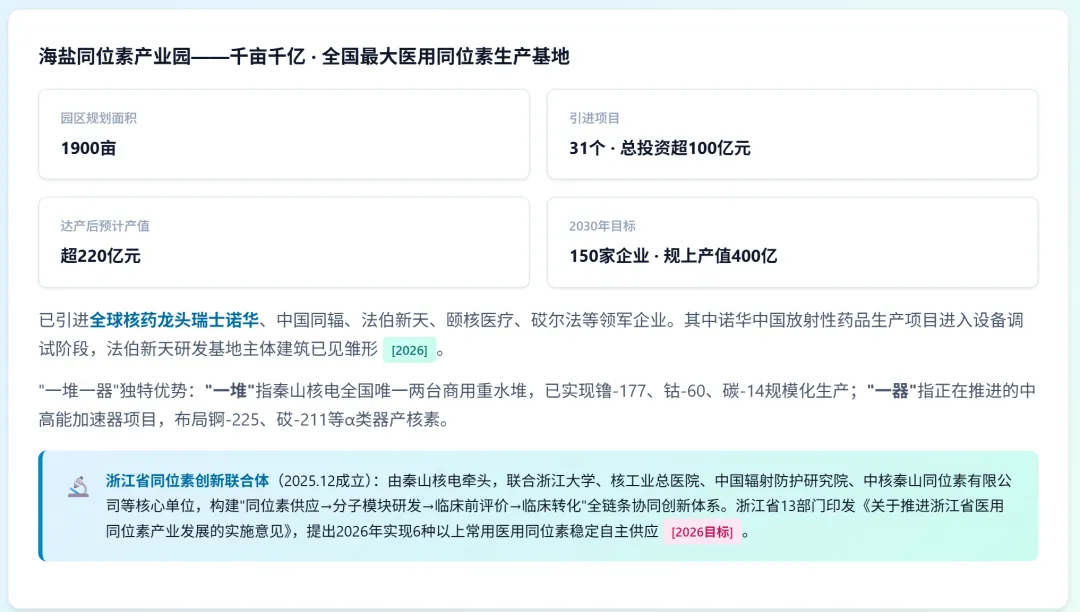Click the 引进项目 card label
The width and height of the screenshot is (1080, 612).
pyautogui.click(x=594, y=118)
